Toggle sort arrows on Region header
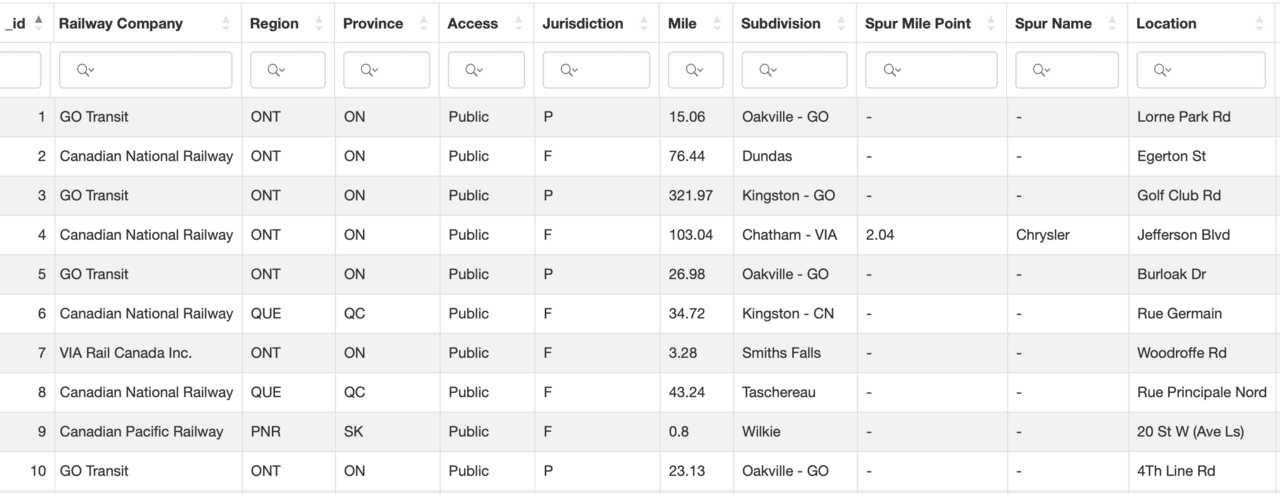Image resolution: width=1280 pixels, height=494 pixels. [x=319, y=24]
